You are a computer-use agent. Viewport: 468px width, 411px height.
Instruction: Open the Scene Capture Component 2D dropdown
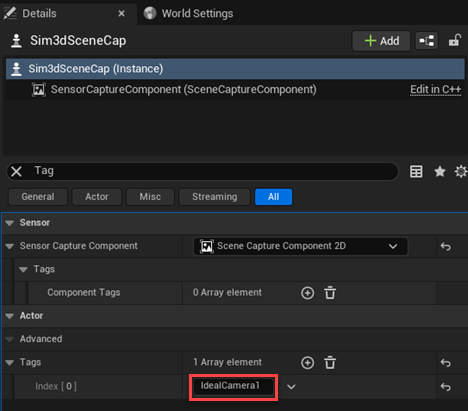(300, 246)
